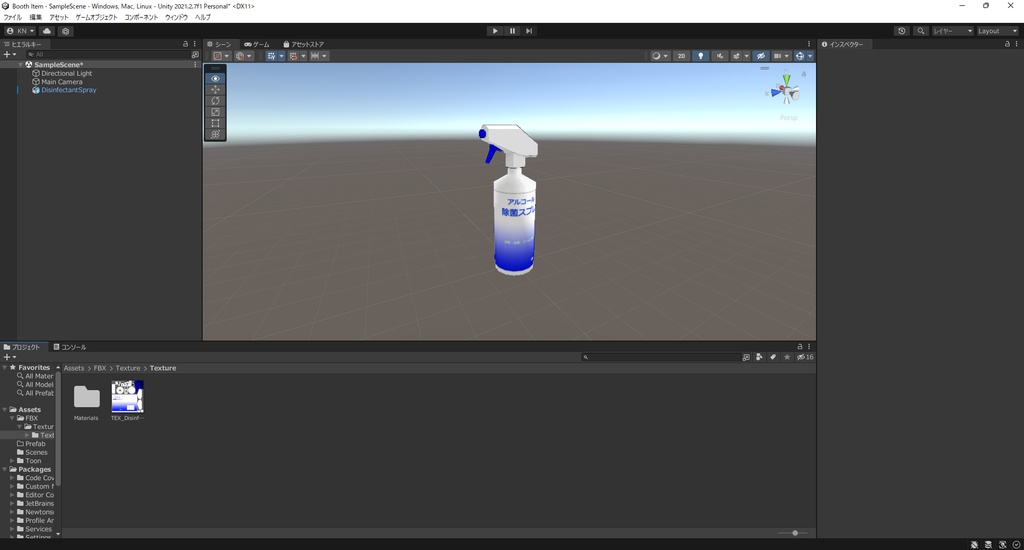Open Hierarchy search picker icon
Viewport: 1024px width, 550px height.
pos(195,54)
